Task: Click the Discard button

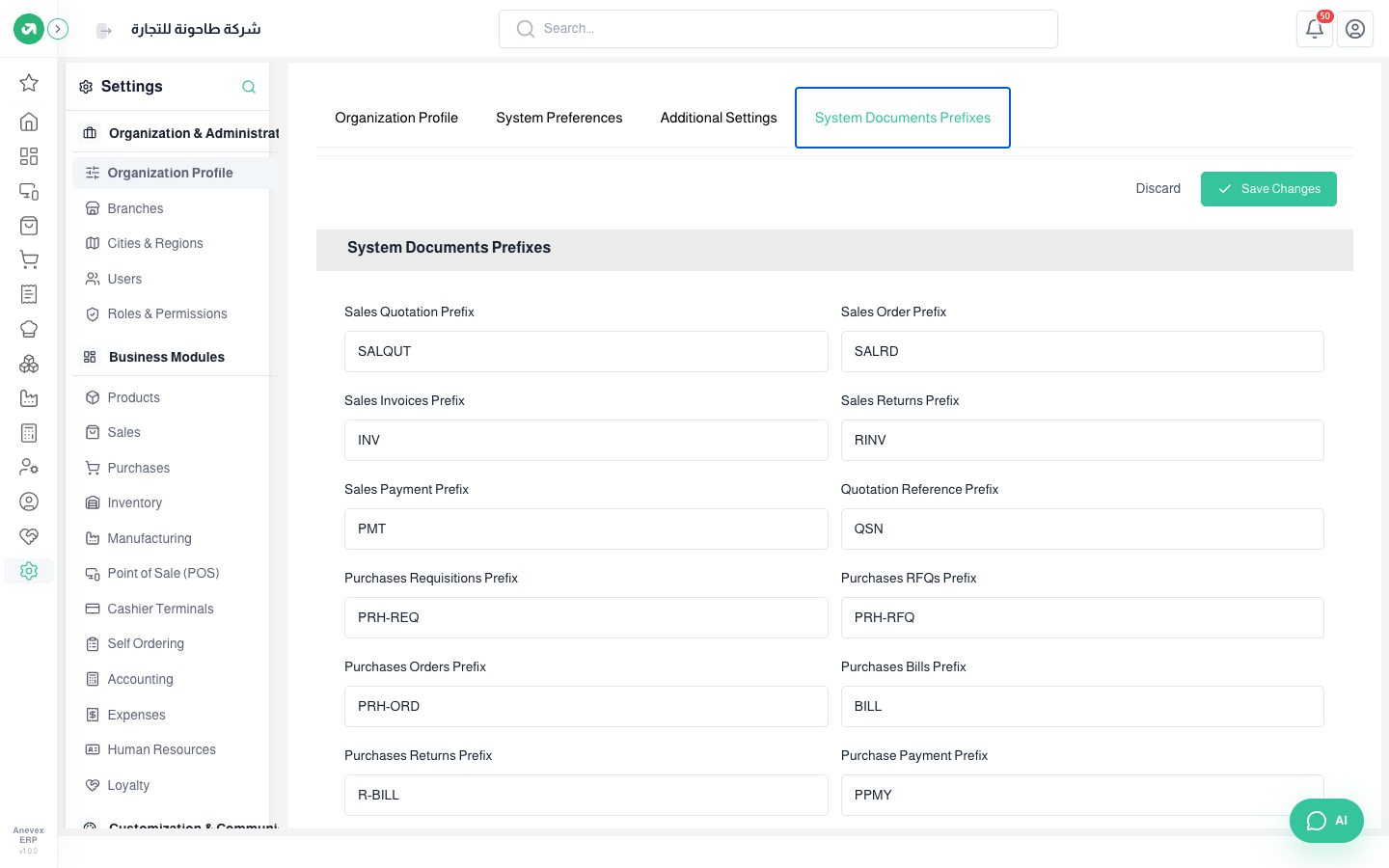Action: [1158, 189]
